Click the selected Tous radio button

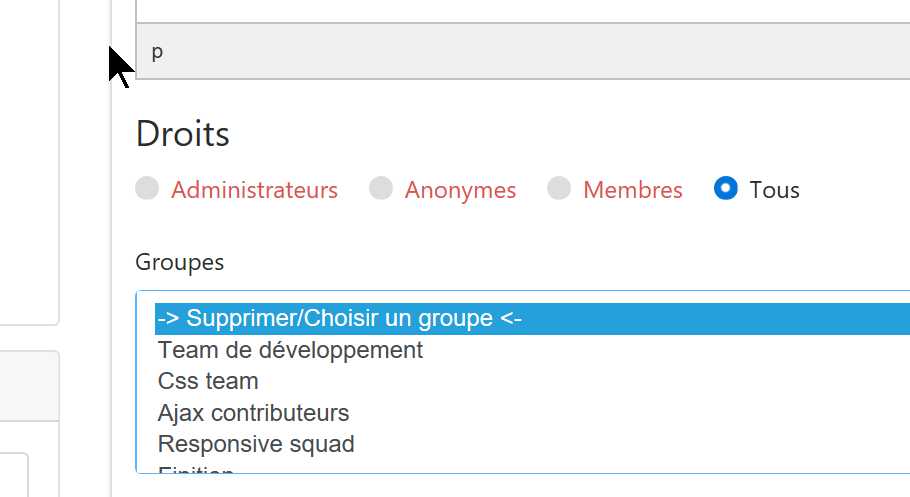tap(726, 188)
